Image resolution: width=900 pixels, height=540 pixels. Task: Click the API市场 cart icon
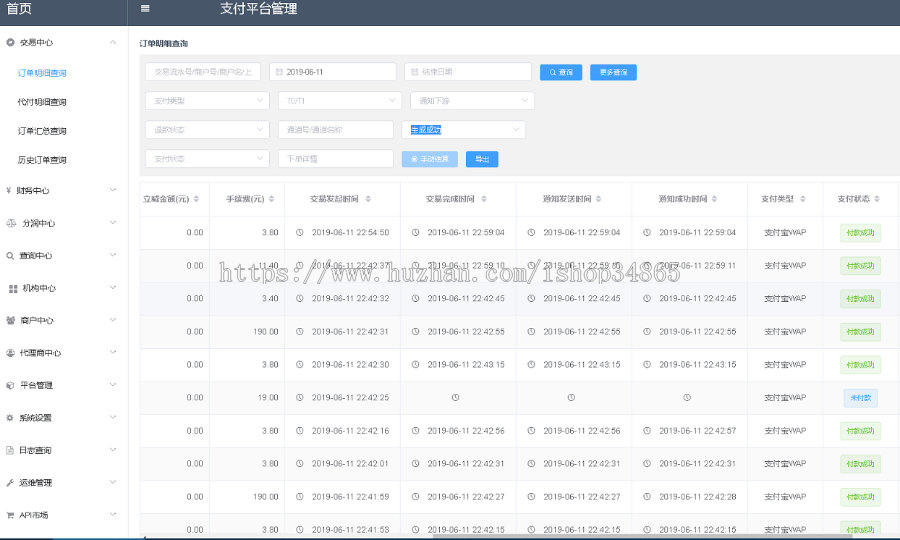point(10,515)
